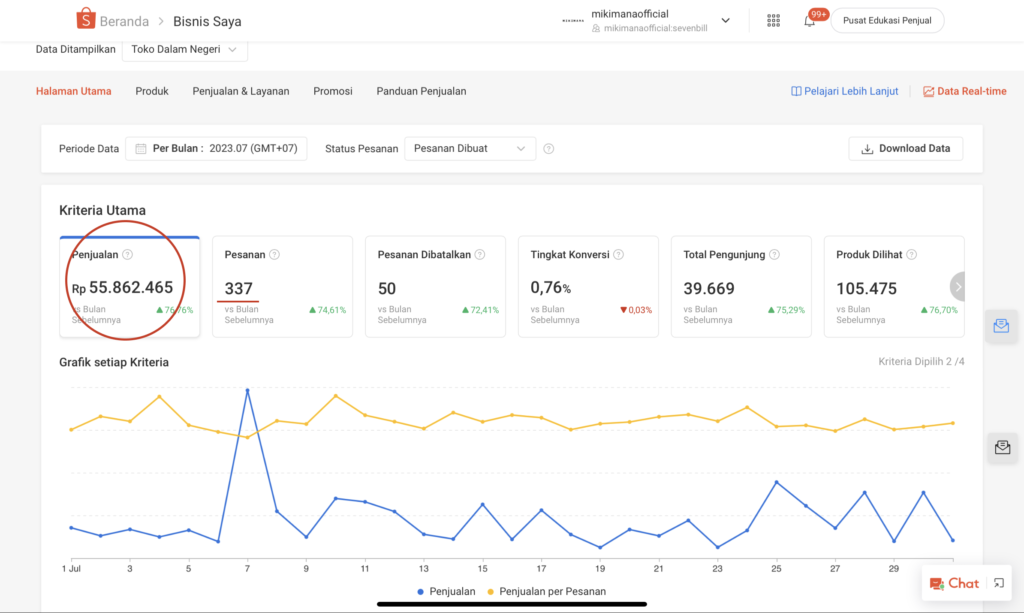
Task: Open the Penjualan & Layanan tab
Action: 241,91
